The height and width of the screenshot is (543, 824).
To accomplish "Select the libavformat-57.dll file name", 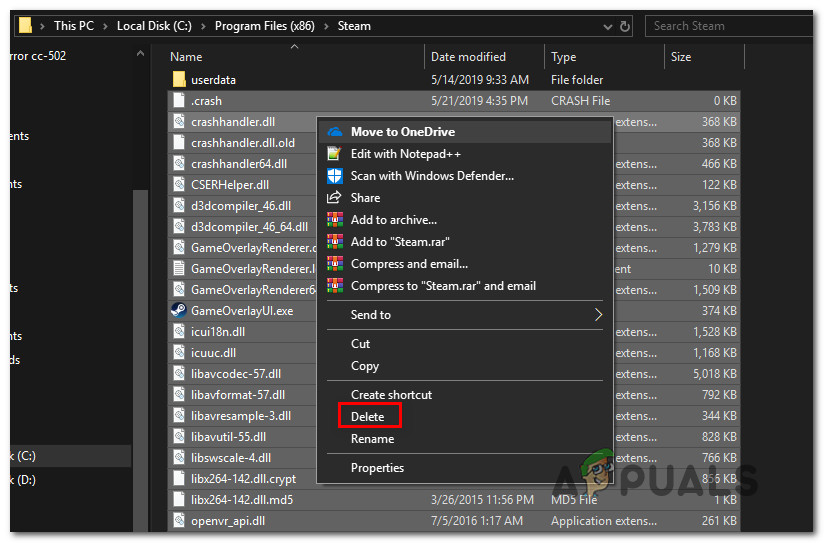I will [238, 395].
